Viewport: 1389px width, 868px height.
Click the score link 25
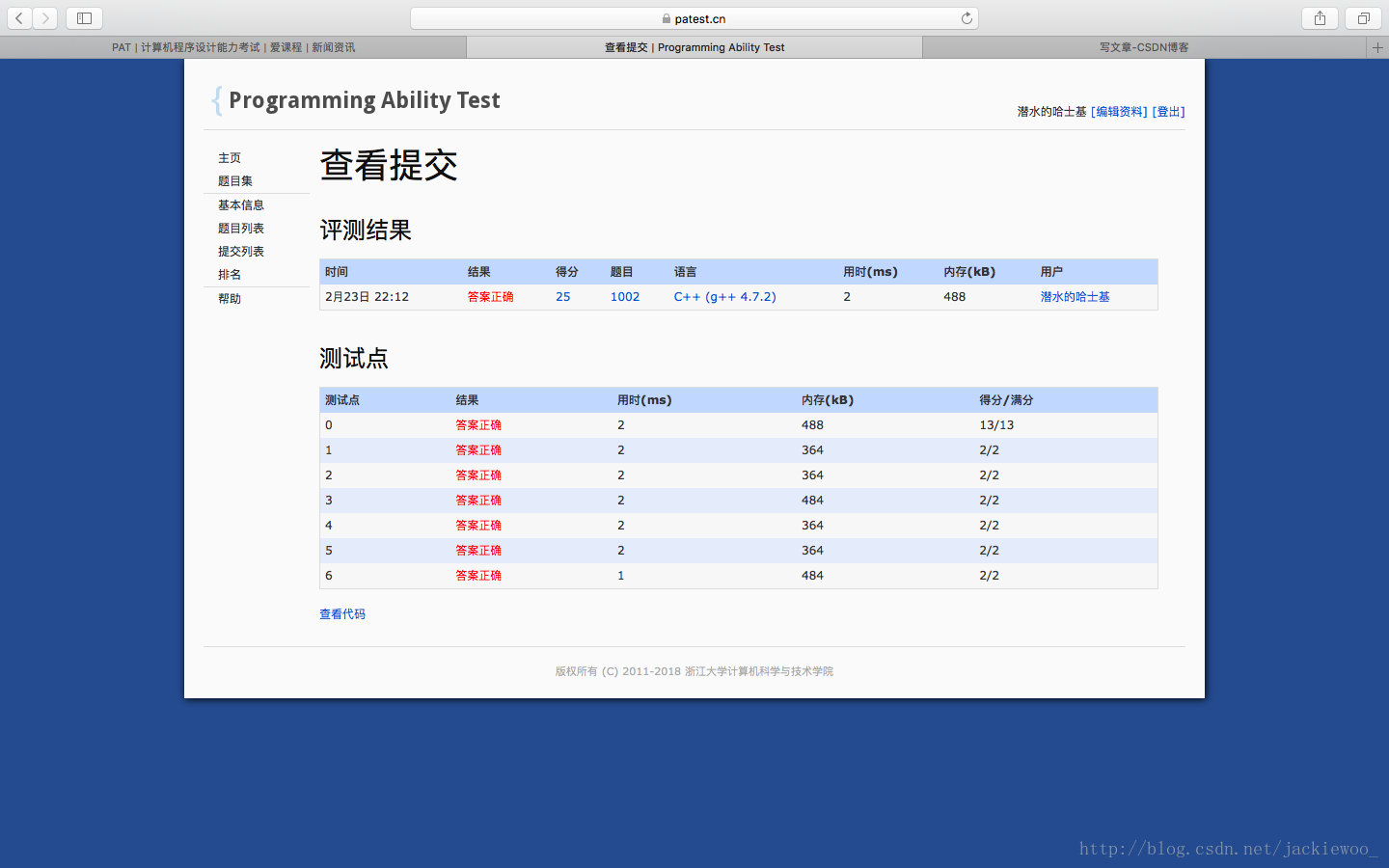click(563, 297)
